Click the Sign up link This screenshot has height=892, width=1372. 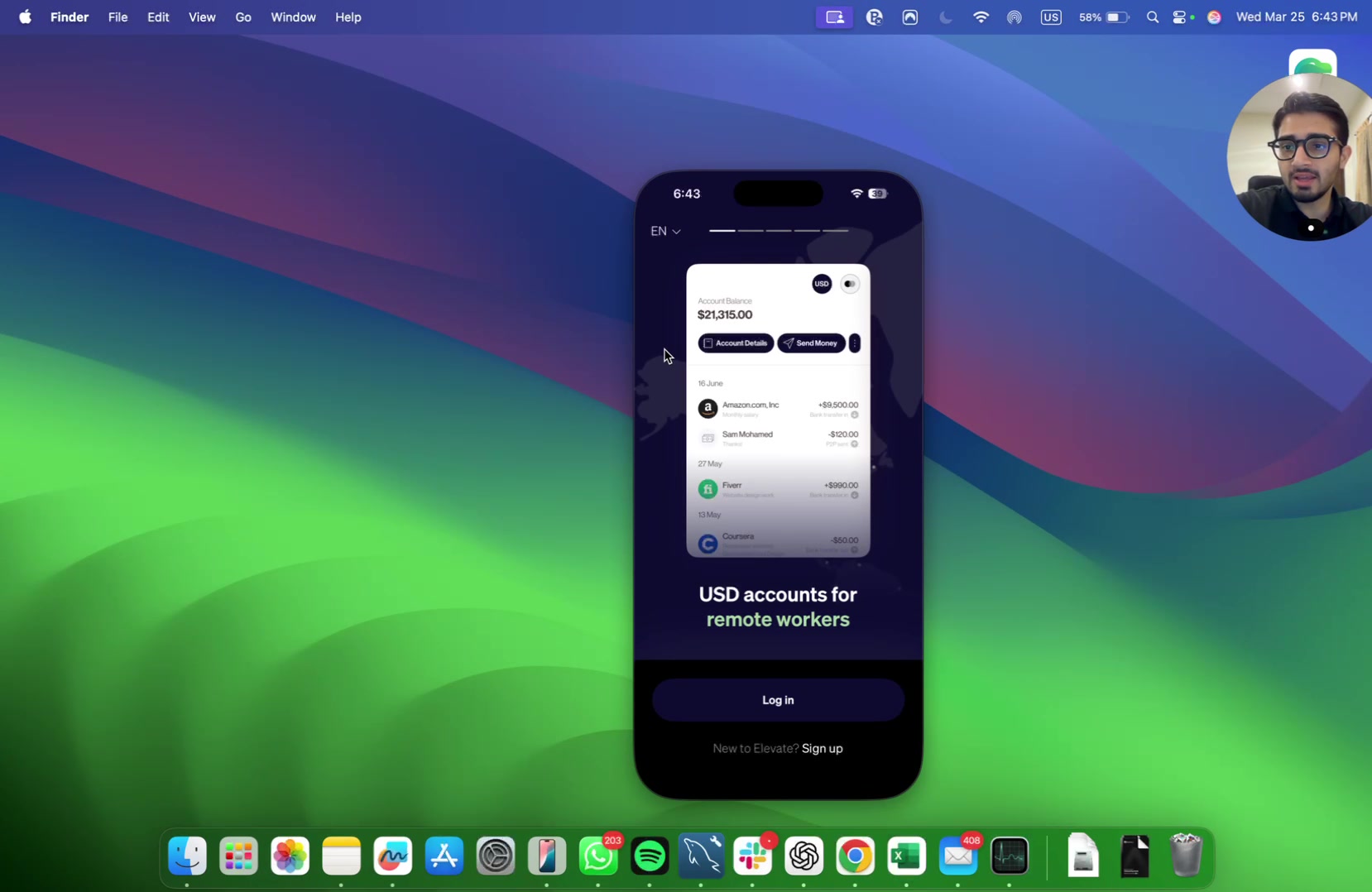point(822,748)
